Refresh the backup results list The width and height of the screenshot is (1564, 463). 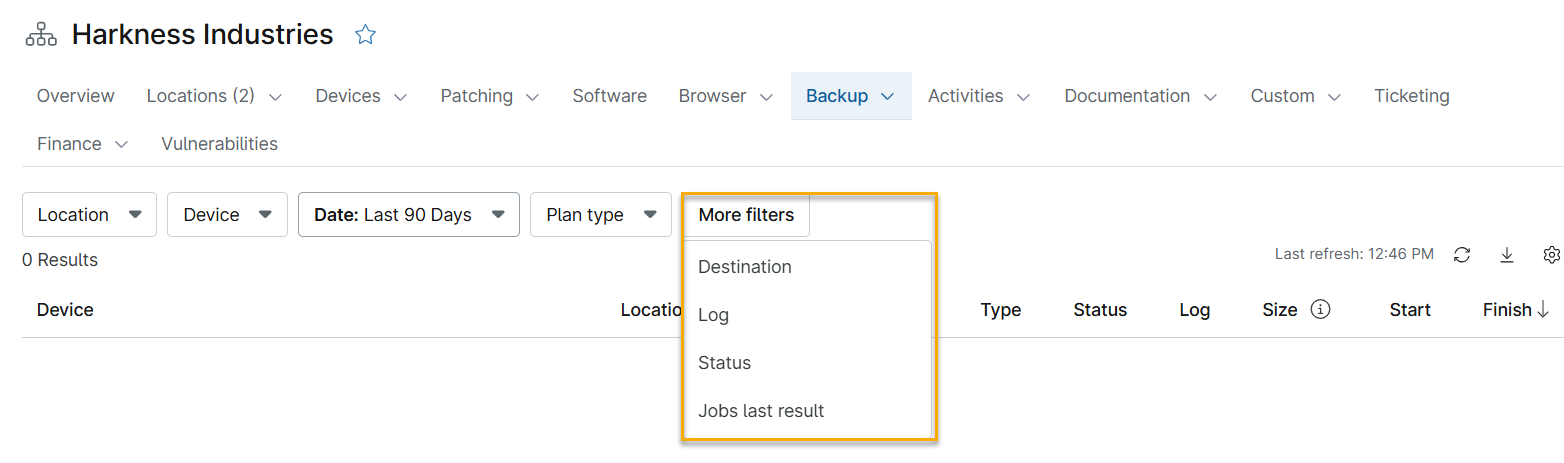click(1461, 255)
